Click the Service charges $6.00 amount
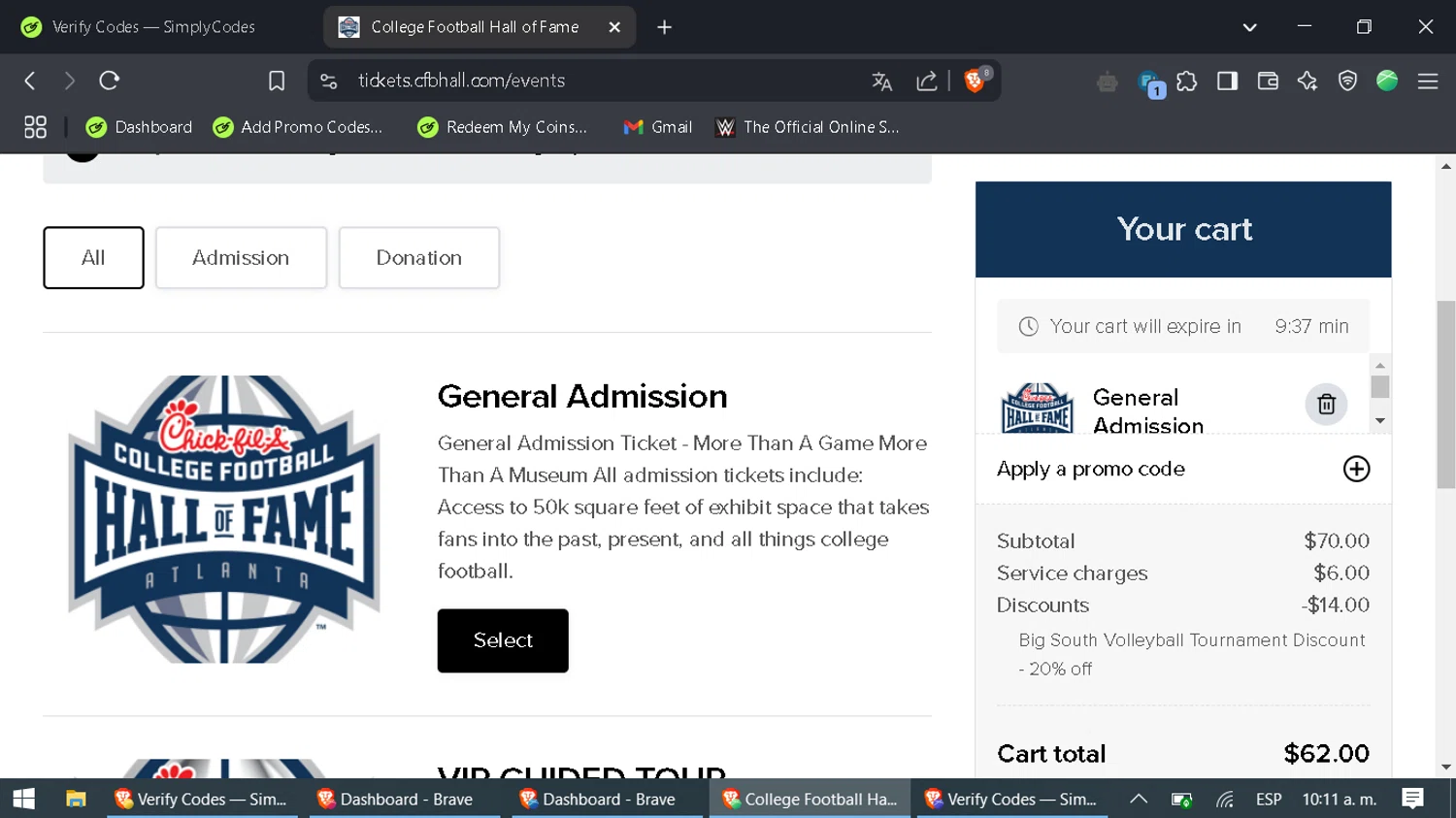This screenshot has height=818, width=1456. (1341, 573)
